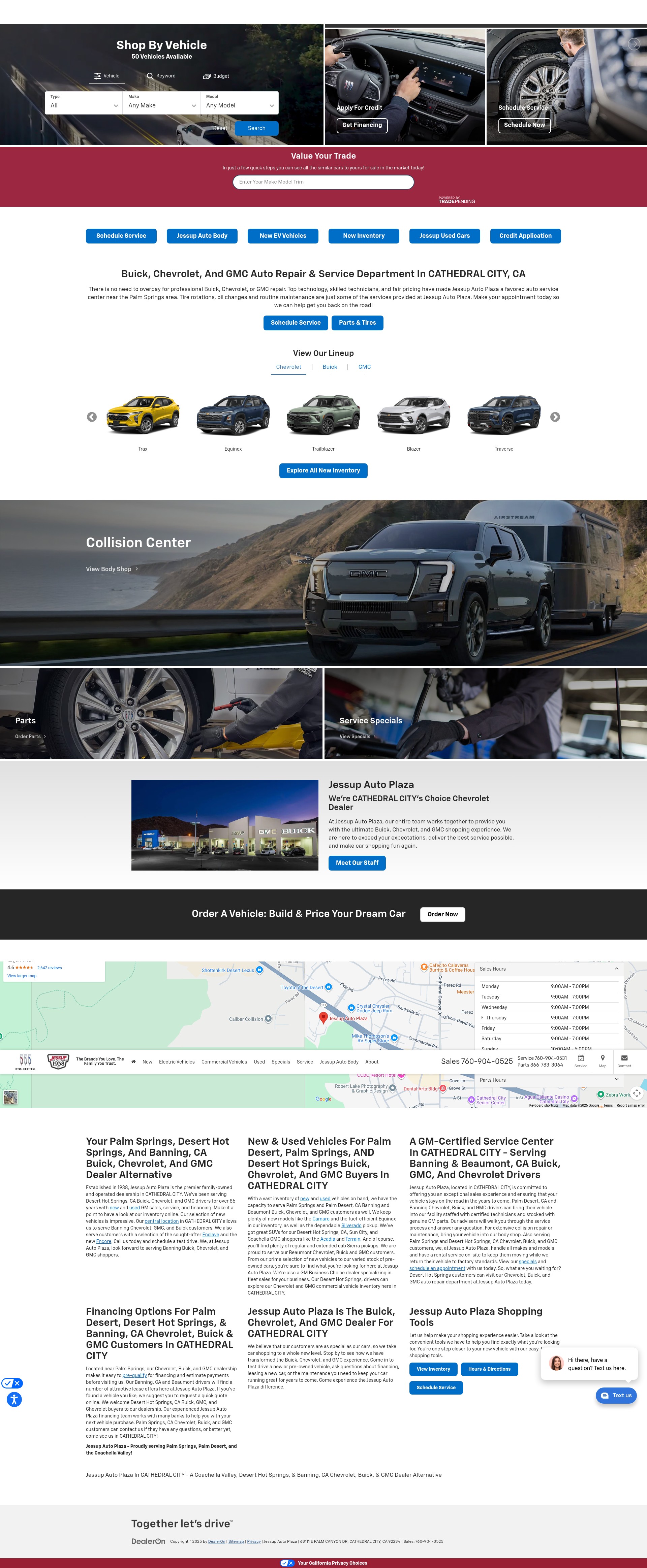This screenshot has width=647, height=1568.
Task: Click the Order Now button
Action: (442, 914)
